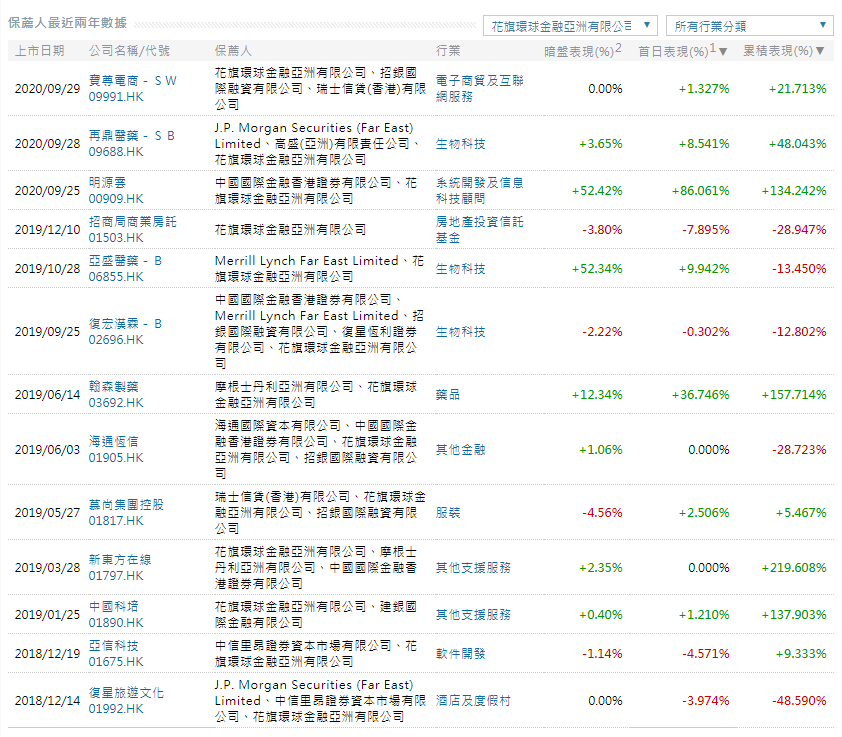Click industry link 藥品
842x737 pixels.
pos(448,395)
